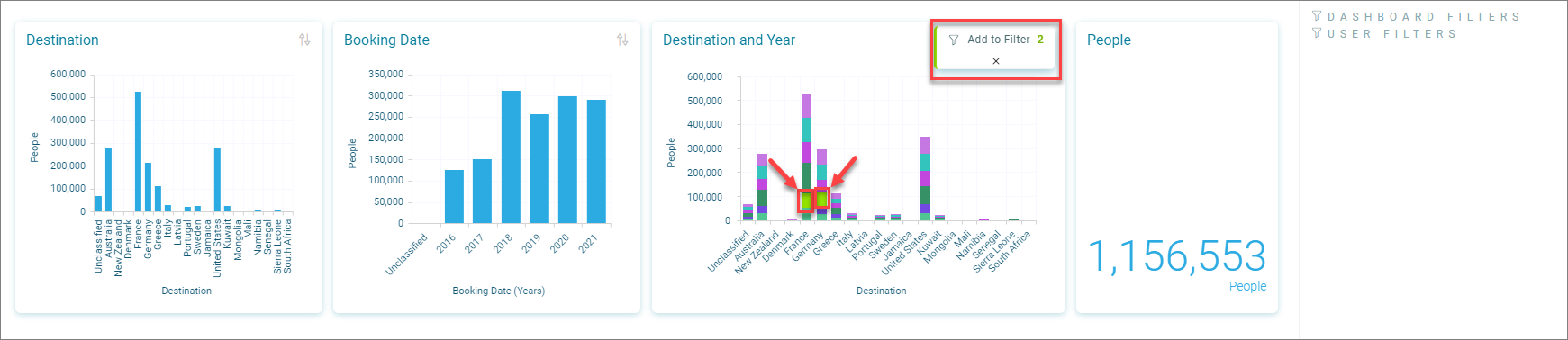The image size is (1568, 340).
Task: Click the Dashboard Filters funnel icon
Action: coord(1317,16)
